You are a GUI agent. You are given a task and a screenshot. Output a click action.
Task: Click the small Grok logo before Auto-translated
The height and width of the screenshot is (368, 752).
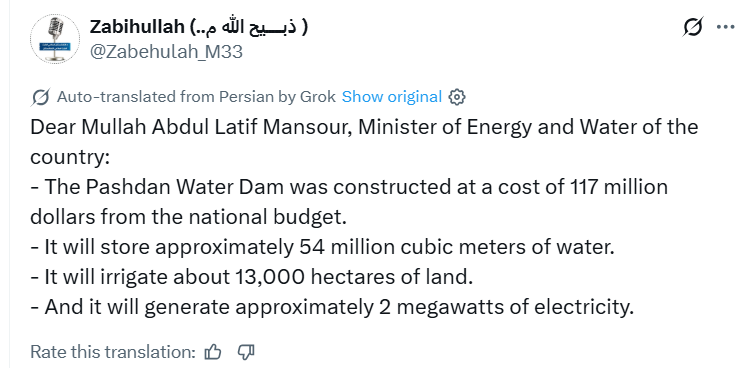coord(41,97)
